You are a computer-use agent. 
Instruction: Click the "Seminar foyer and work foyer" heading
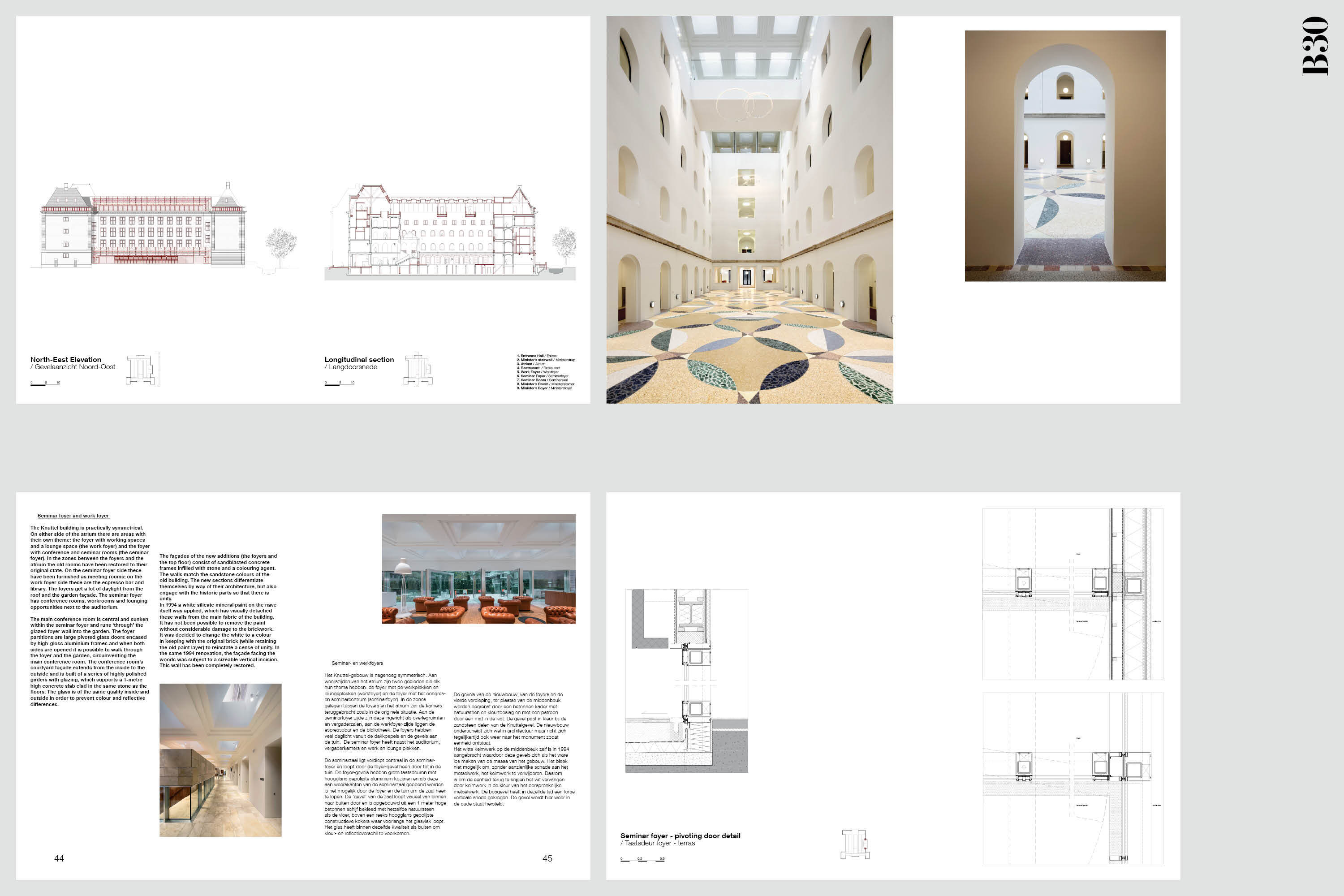73,516
